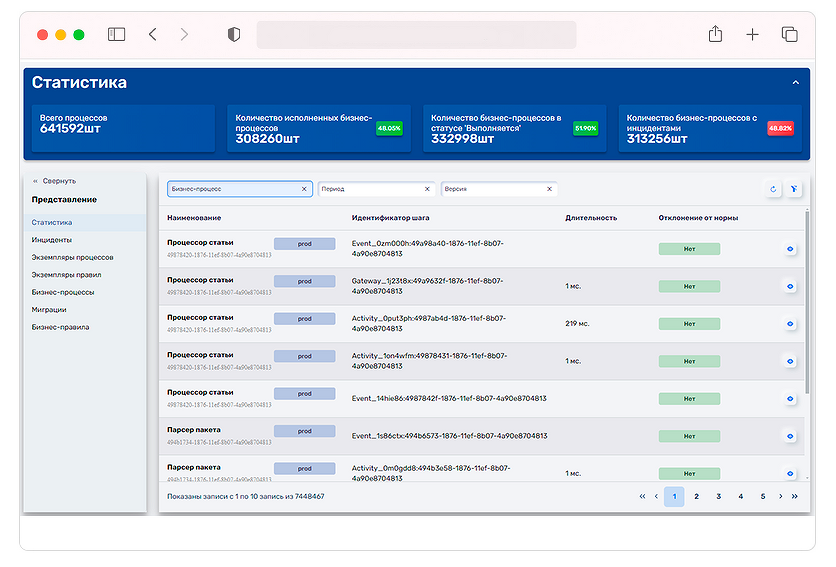
Task: Clear the Период filter
Action: tap(427, 189)
